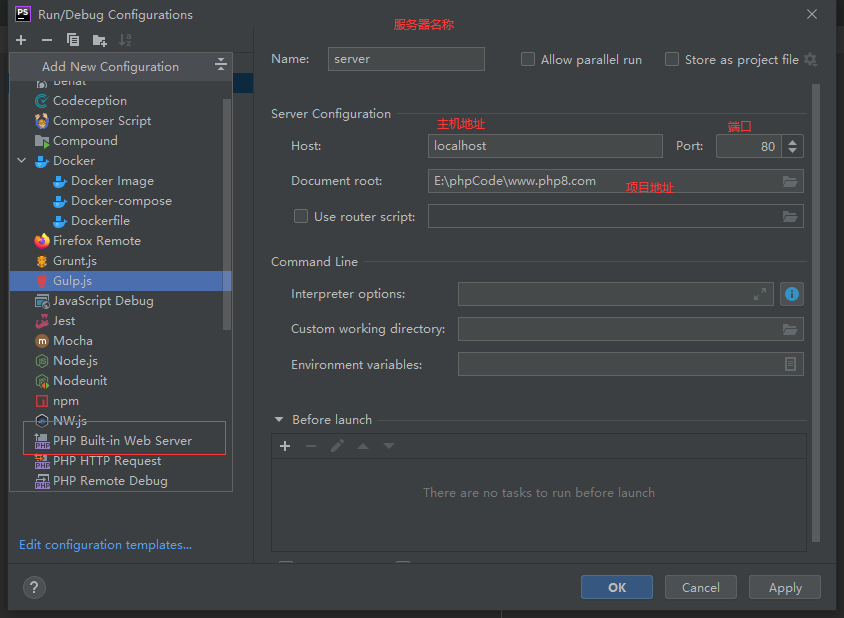
Task: Select Docker-compose configuration type
Action: pos(121,201)
